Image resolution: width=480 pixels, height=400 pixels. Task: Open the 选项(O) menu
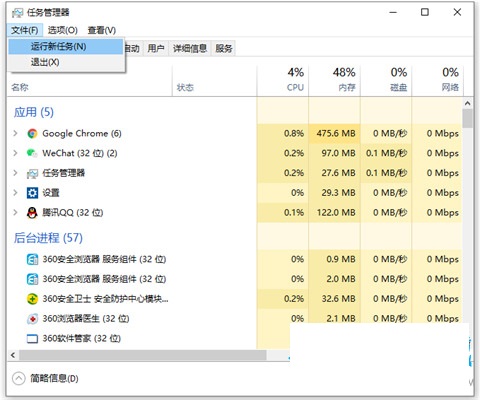pyautogui.click(x=63, y=30)
